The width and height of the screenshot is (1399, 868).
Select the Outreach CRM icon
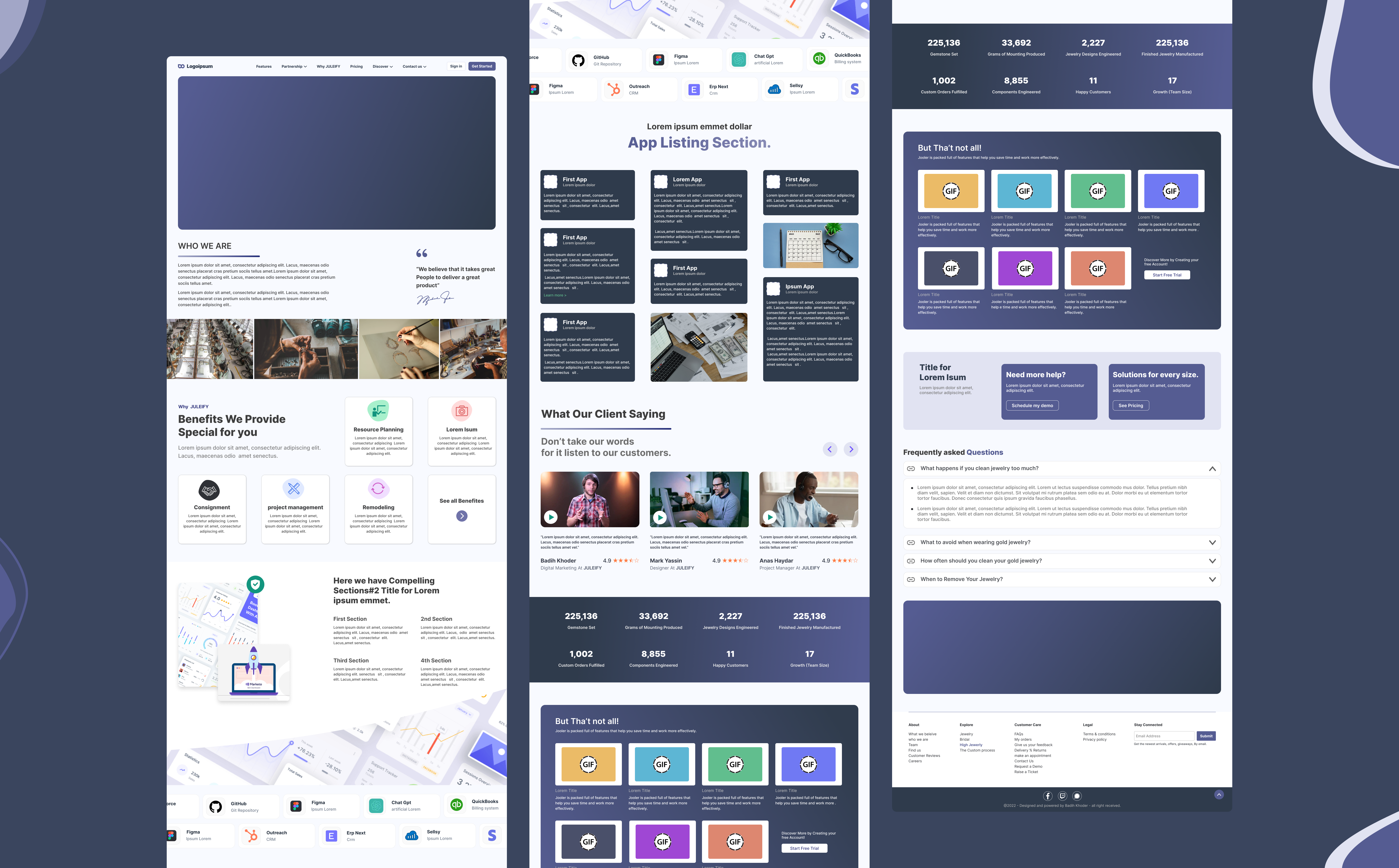pos(614,89)
